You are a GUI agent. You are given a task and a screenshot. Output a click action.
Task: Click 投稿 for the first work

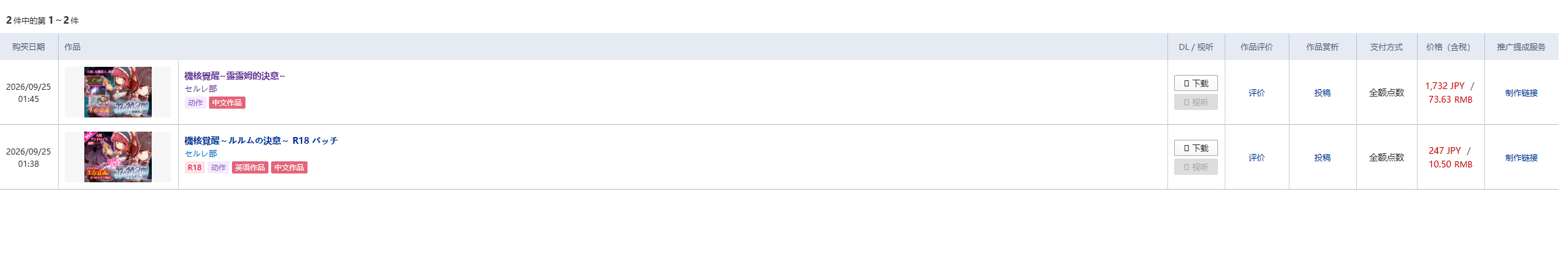tap(1323, 92)
